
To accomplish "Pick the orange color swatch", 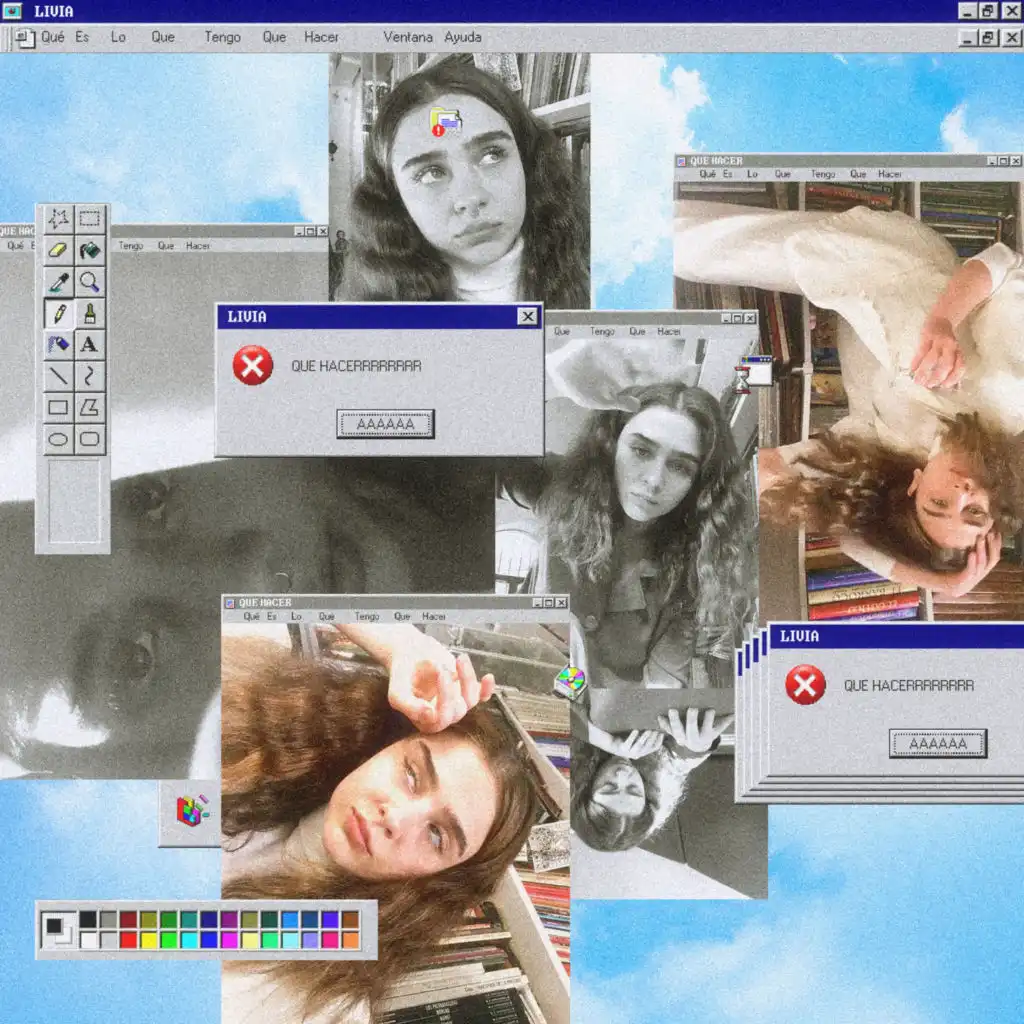I will click(x=351, y=940).
